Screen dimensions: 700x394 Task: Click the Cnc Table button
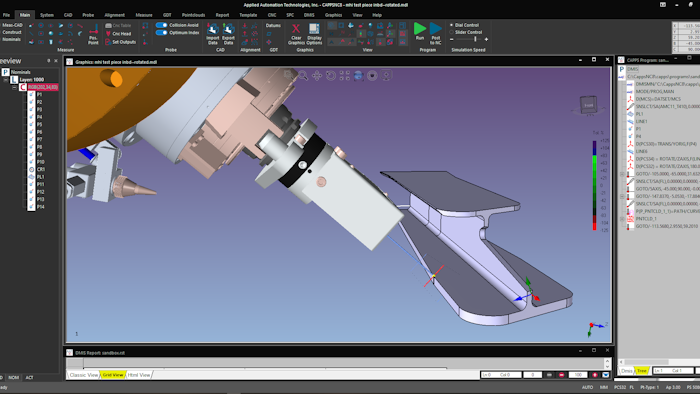[118, 25]
